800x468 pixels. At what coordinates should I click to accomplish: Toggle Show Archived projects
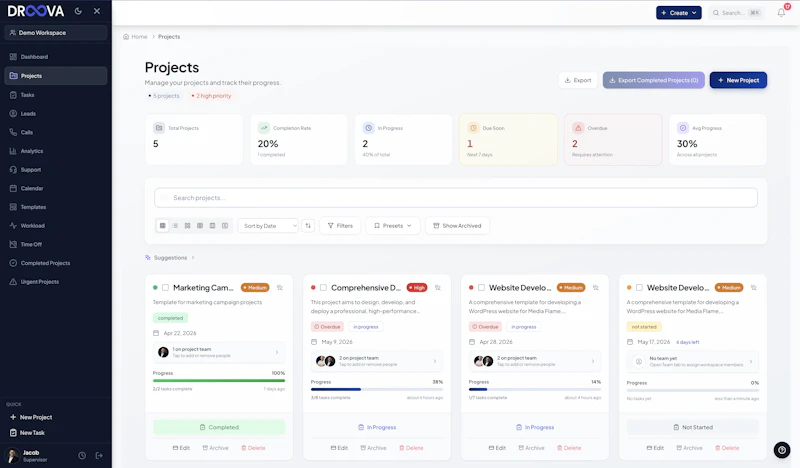pyautogui.click(x=457, y=226)
